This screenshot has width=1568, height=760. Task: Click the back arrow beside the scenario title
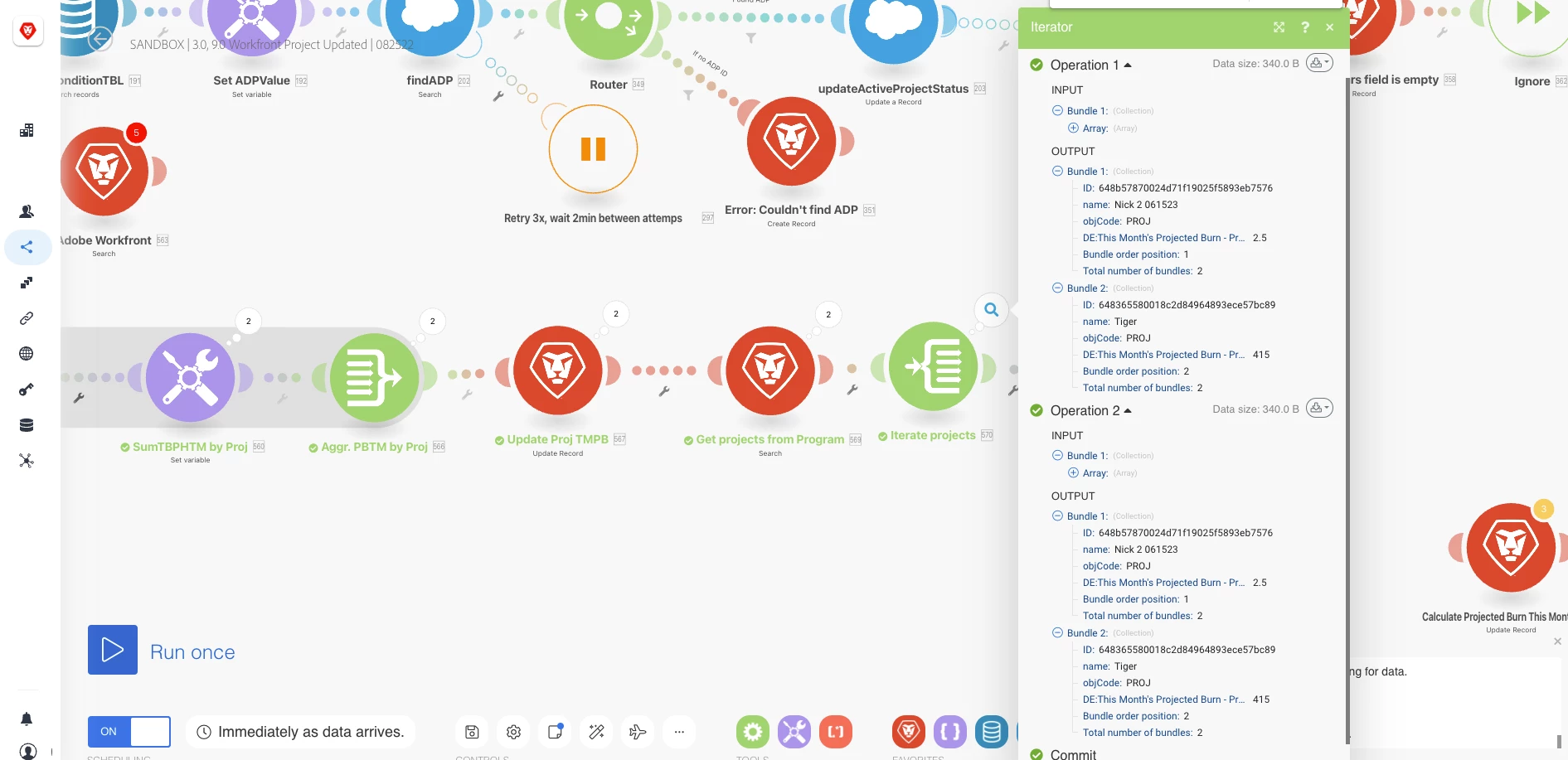tap(100, 39)
